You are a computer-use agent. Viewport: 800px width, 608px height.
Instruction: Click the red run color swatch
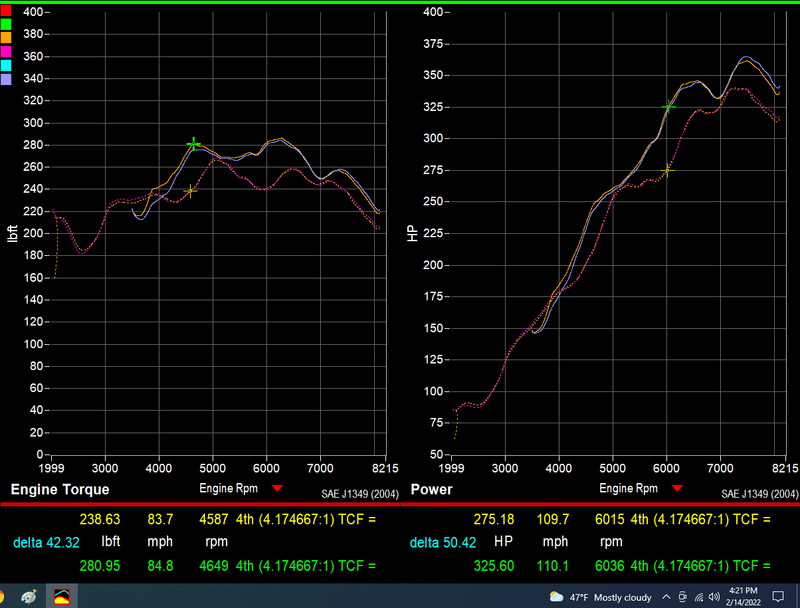pyautogui.click(x=5, y=10)
